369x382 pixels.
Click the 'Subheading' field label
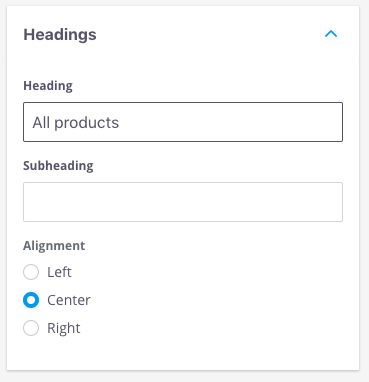[58, 166]
